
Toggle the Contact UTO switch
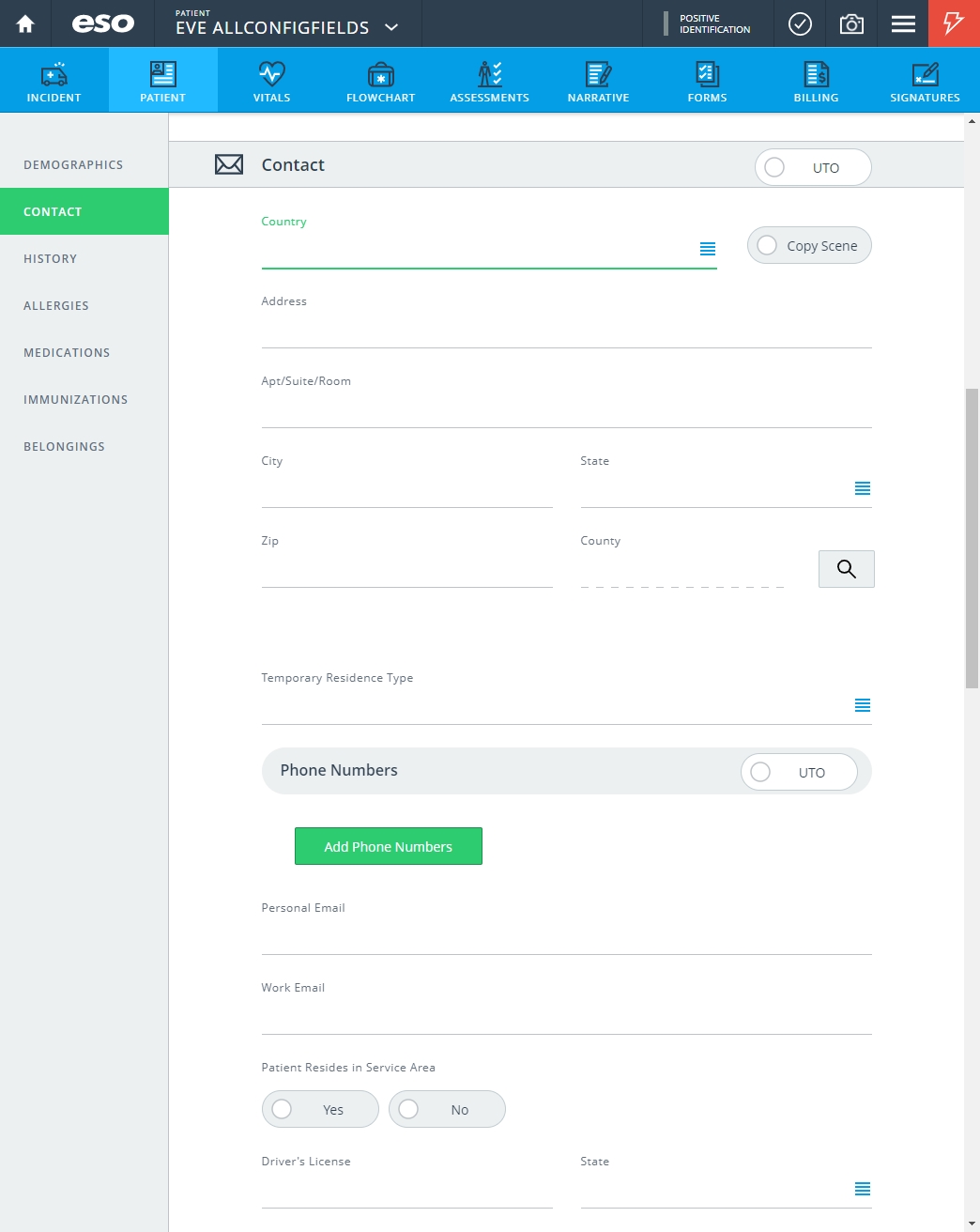pyautogui.click(x=813, y=167)
